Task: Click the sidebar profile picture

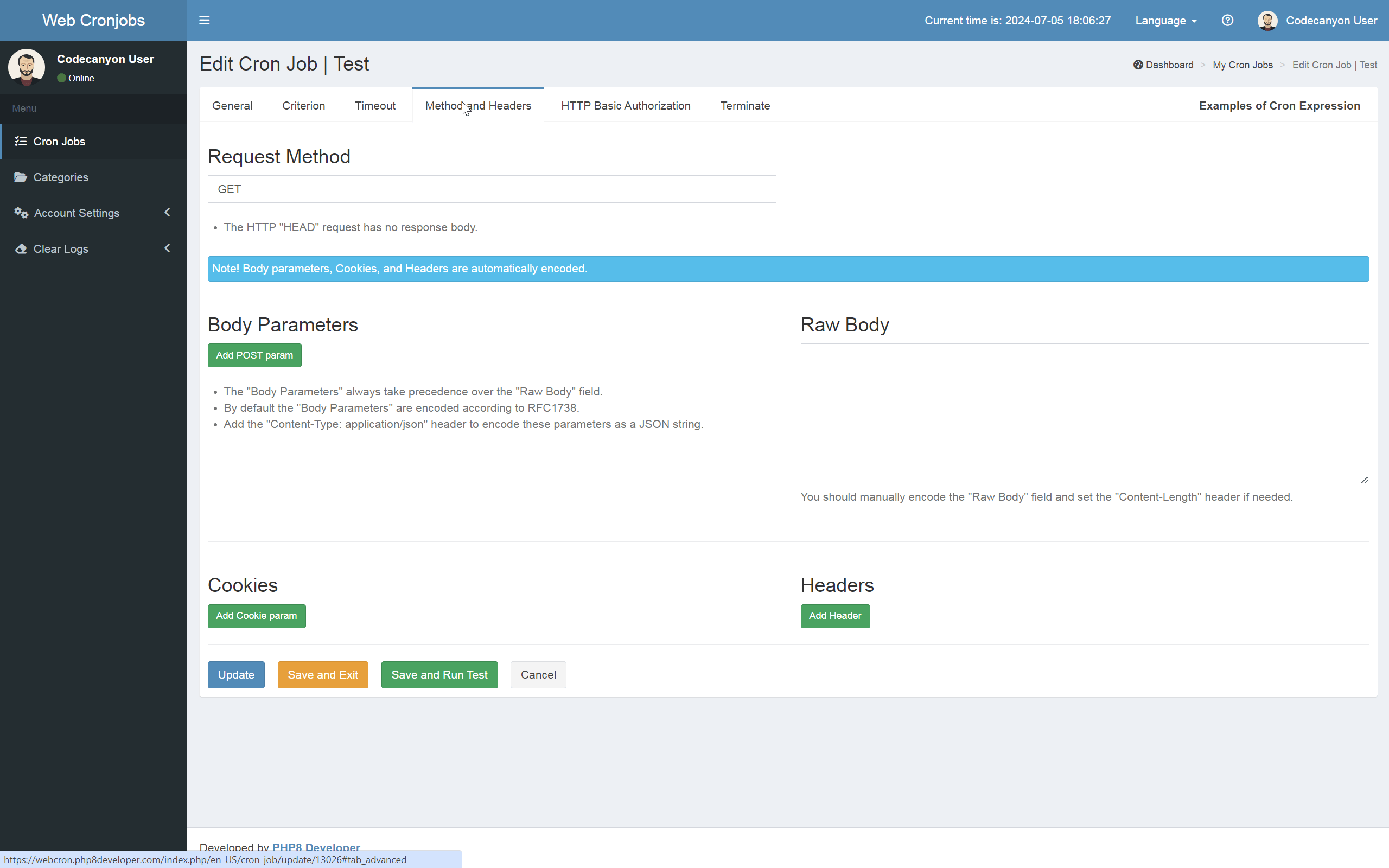Action: [x=26, y=67]
